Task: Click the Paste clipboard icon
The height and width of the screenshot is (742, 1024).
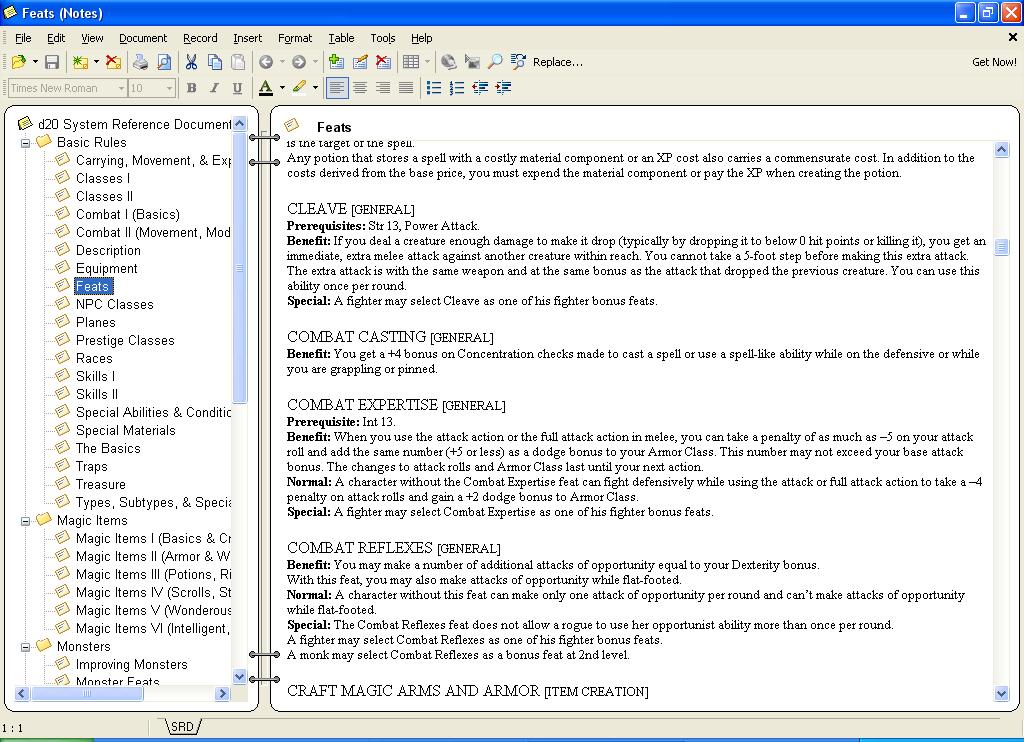Action: (238, 62)
